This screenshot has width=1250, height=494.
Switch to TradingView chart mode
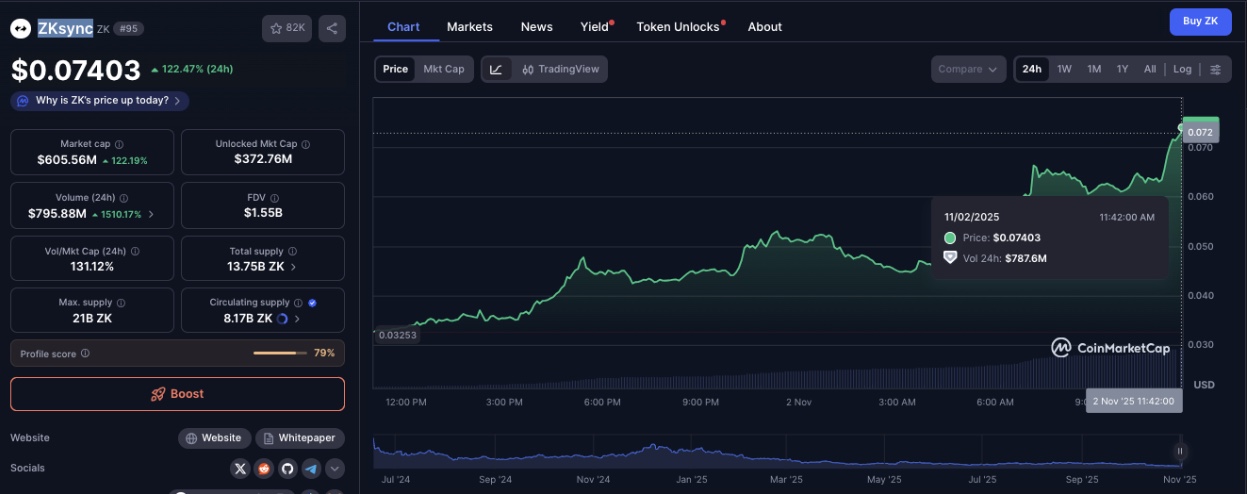[559, 69]
